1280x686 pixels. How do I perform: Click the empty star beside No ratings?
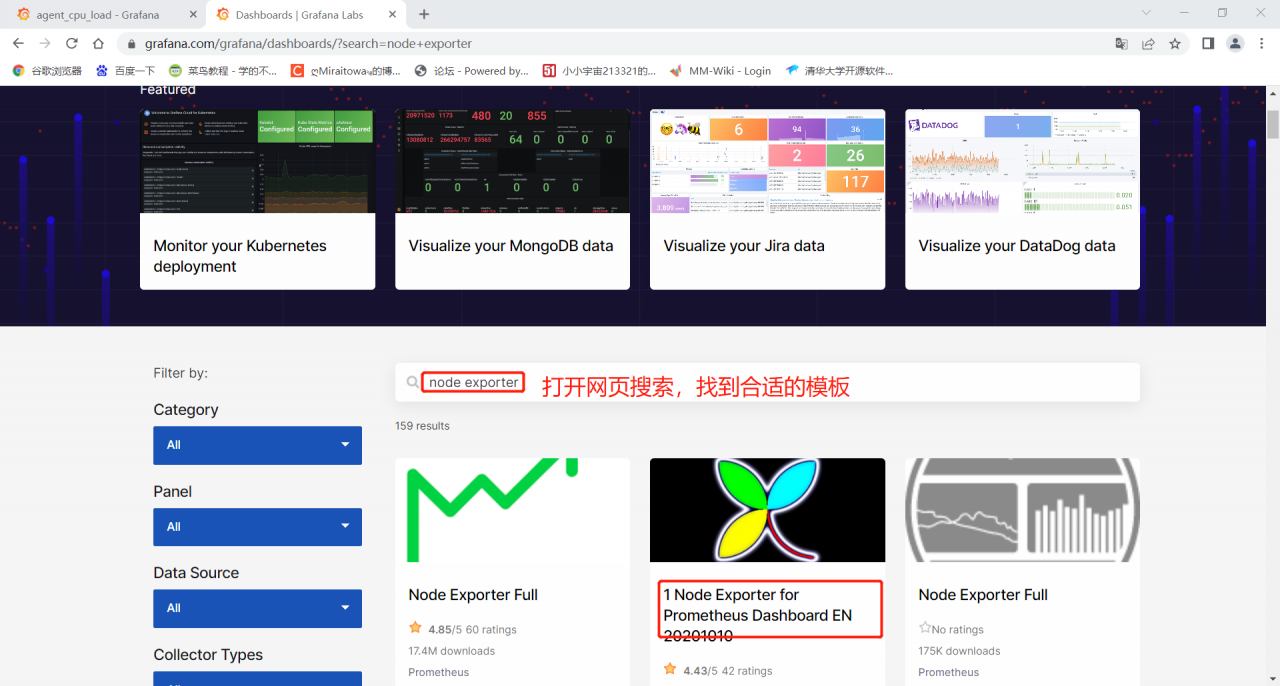pyautogui.click(x=925, y=629)
